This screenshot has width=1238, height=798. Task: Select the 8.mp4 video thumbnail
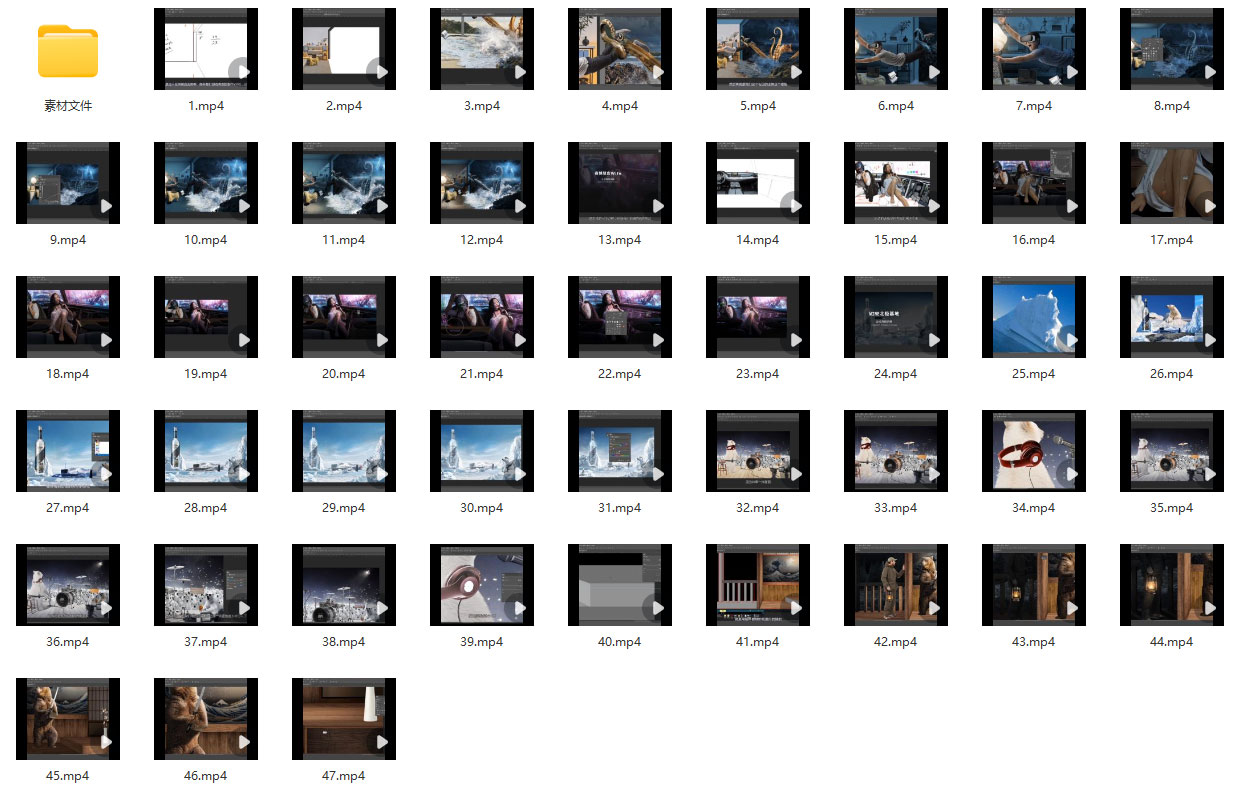1172,49
